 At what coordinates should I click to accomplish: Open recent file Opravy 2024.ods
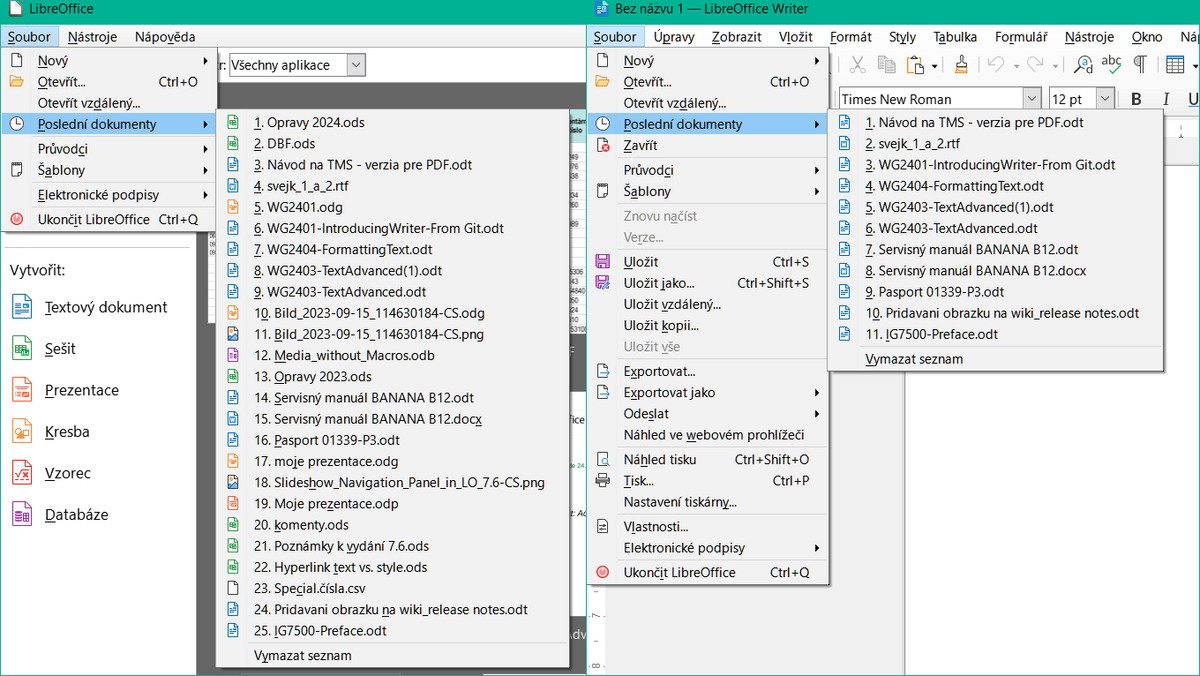(x=309, y=123)
